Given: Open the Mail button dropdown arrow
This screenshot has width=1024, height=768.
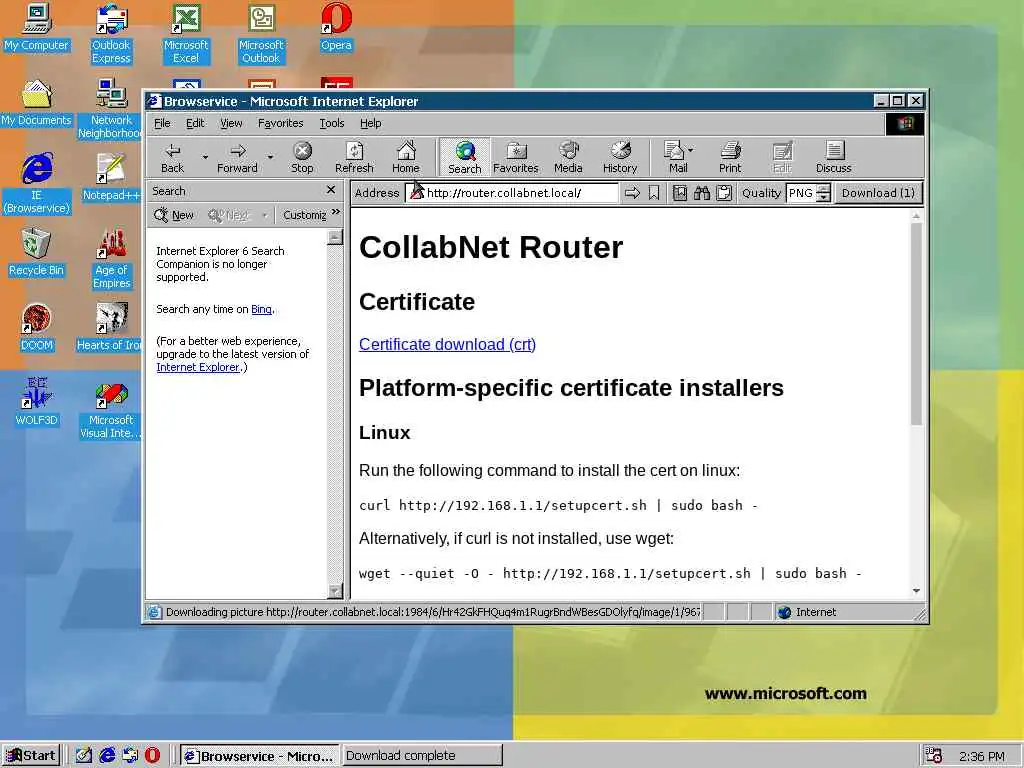Looking at the screenshot, I should click(691, 150).
